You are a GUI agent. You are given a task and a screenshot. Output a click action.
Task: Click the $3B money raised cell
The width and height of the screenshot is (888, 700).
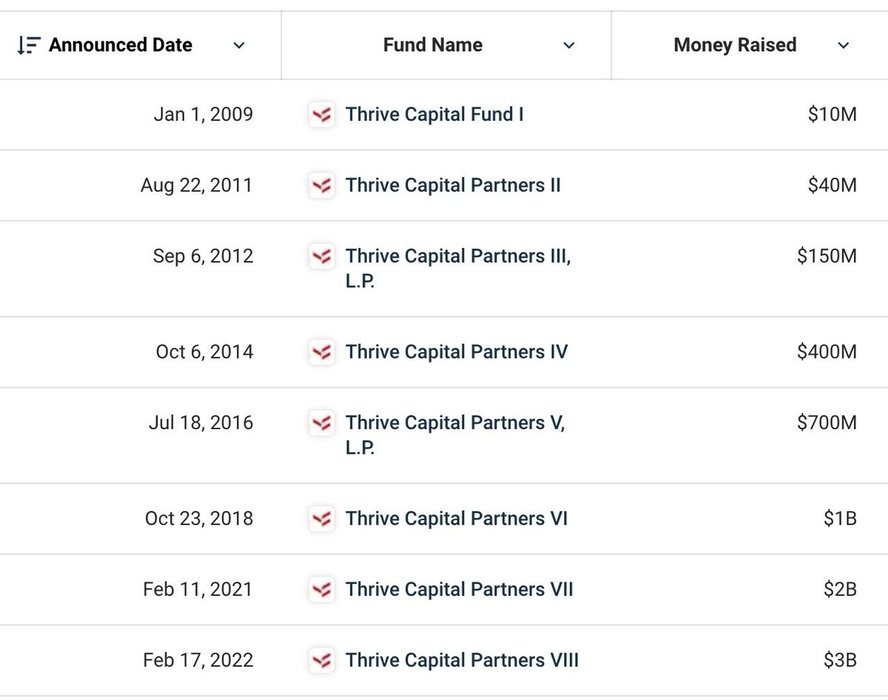tap(839, 660)
